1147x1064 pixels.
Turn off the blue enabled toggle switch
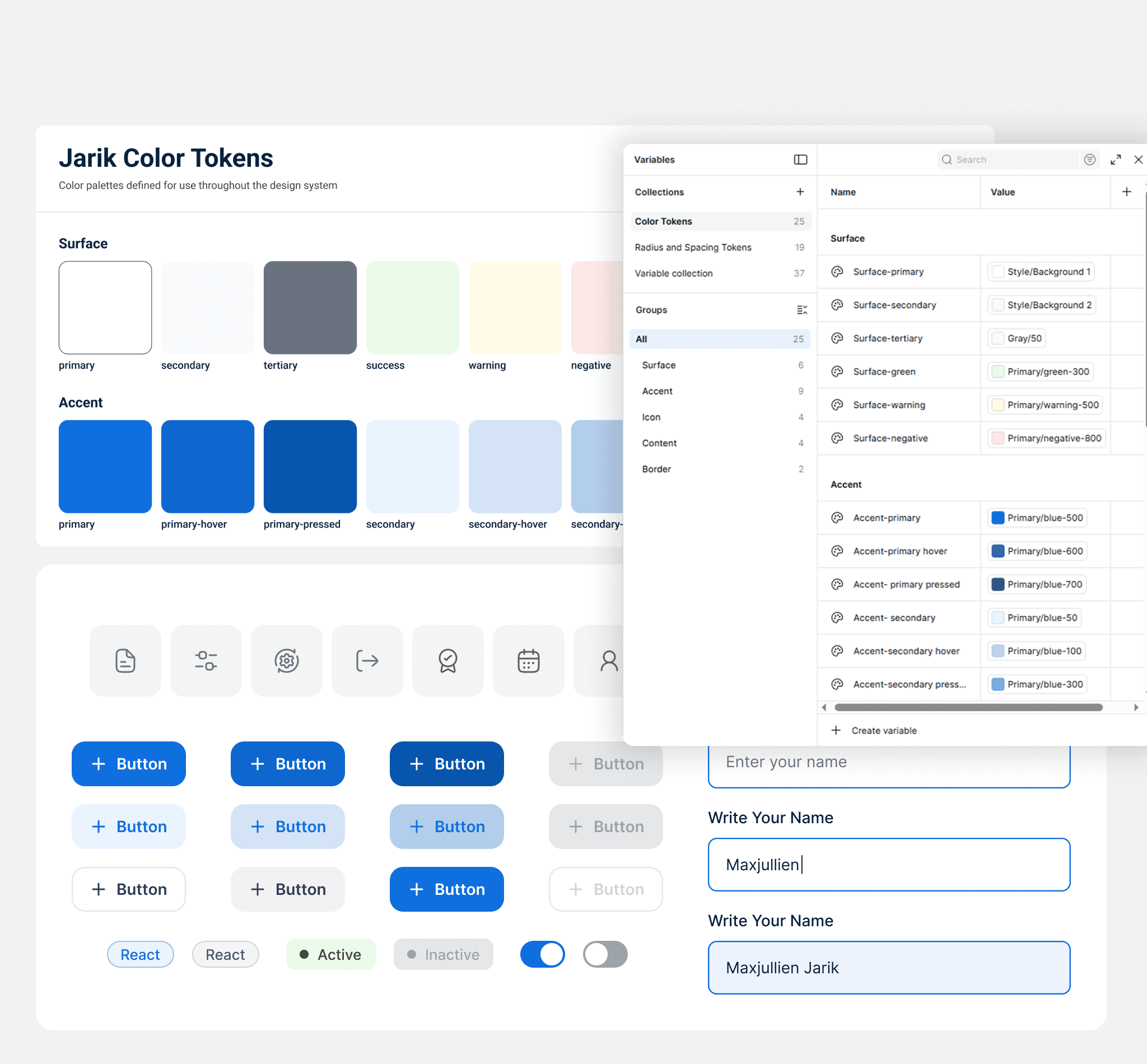542,954
